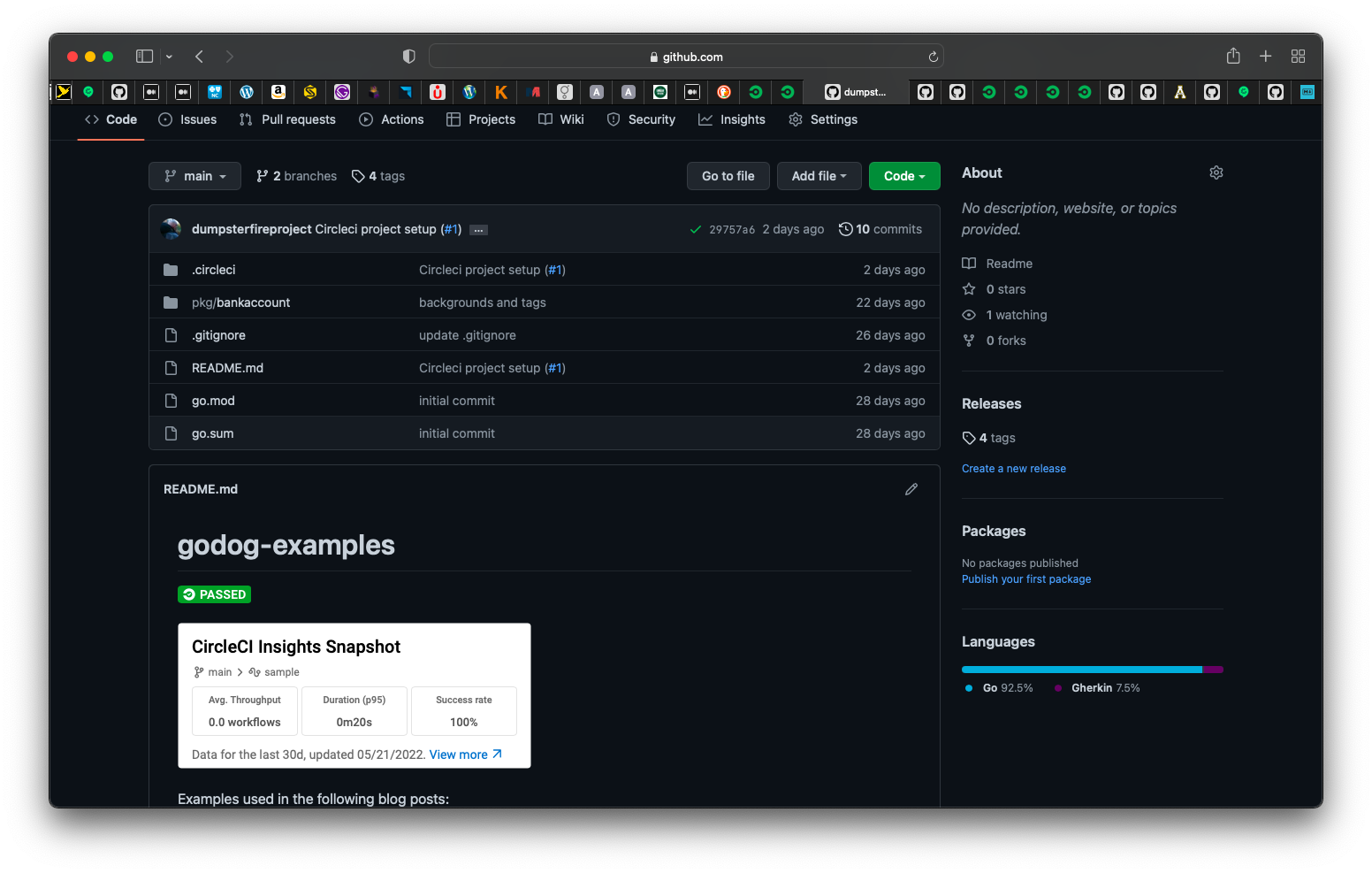This screenshot has height=873, width=1372.
Task: View the 4 tags link near branches
Action: [x=378, y=176]
